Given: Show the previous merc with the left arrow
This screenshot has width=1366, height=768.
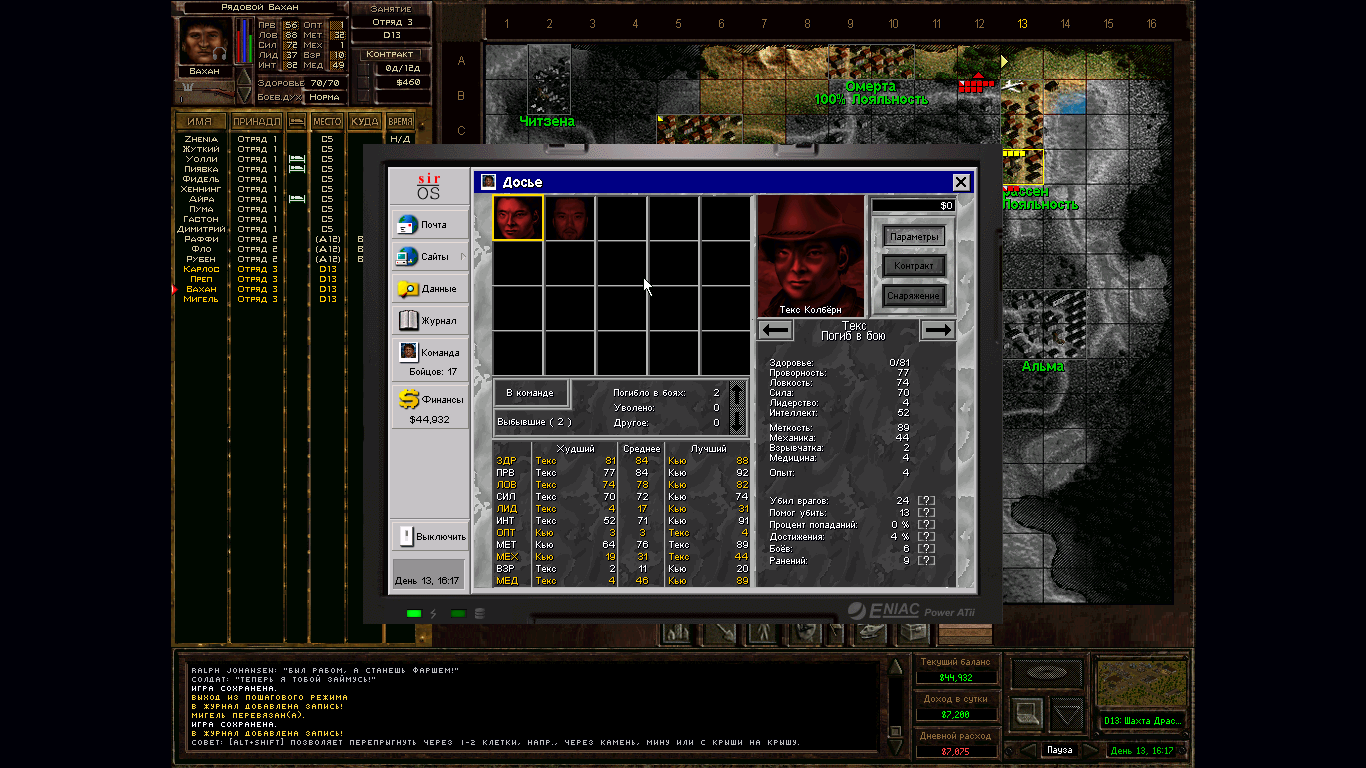Looking at the screenshot, I should click(775, 330).
